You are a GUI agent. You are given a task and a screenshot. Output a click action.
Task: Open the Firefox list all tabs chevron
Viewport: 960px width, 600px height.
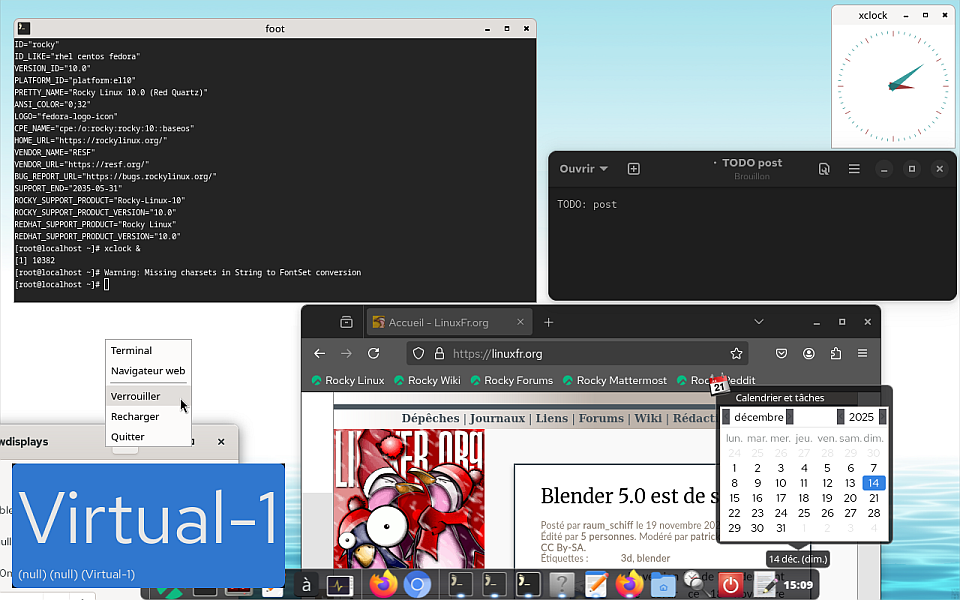tap(759, 322)
